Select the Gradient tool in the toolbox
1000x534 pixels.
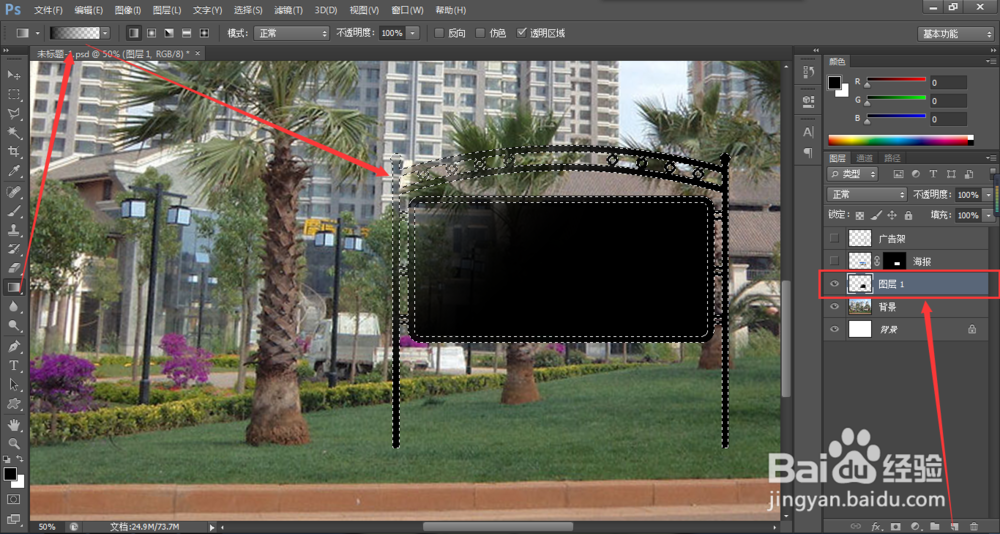(13, 288)
